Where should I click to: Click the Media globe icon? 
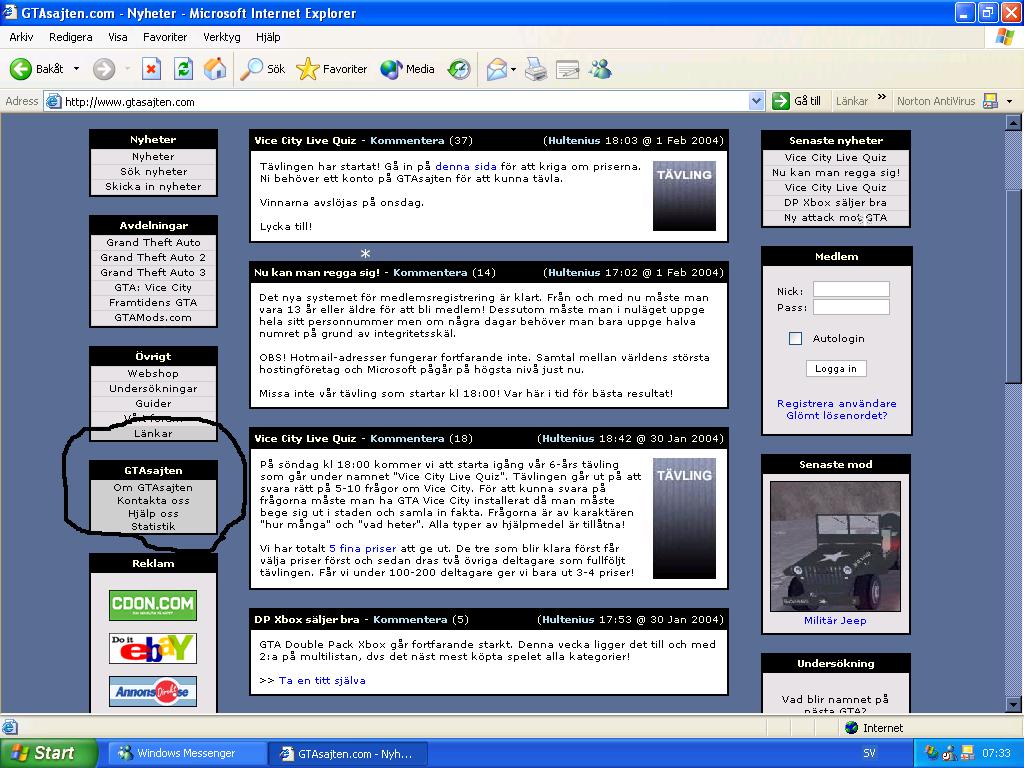point(391,69)
